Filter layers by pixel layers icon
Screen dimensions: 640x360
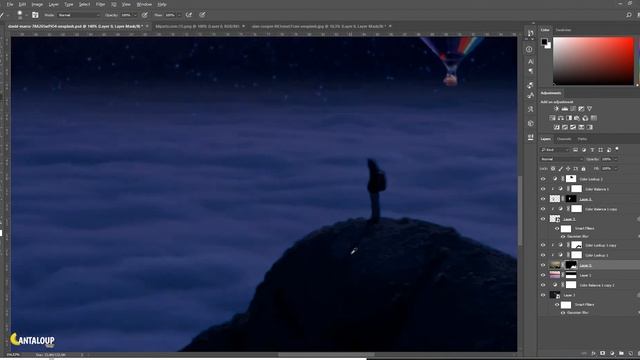pyautogui.click(x=576, y=150)
